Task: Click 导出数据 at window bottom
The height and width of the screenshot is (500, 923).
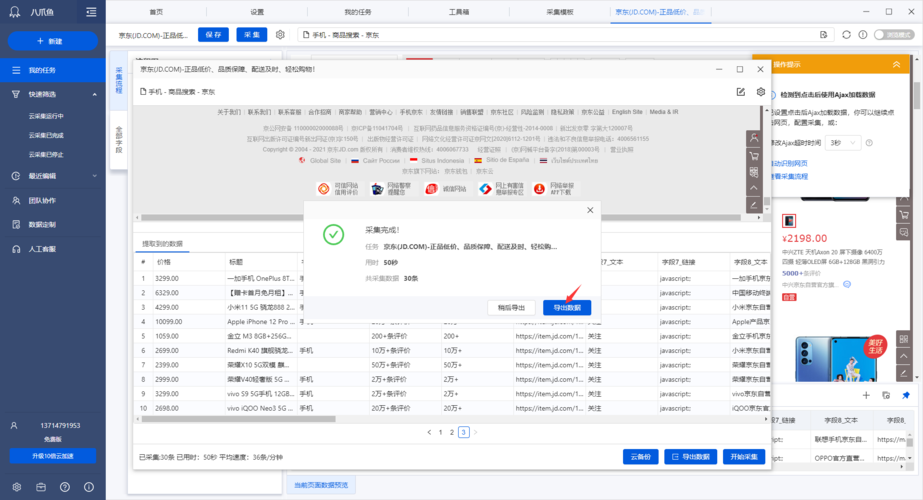Action: coord(690,456)
